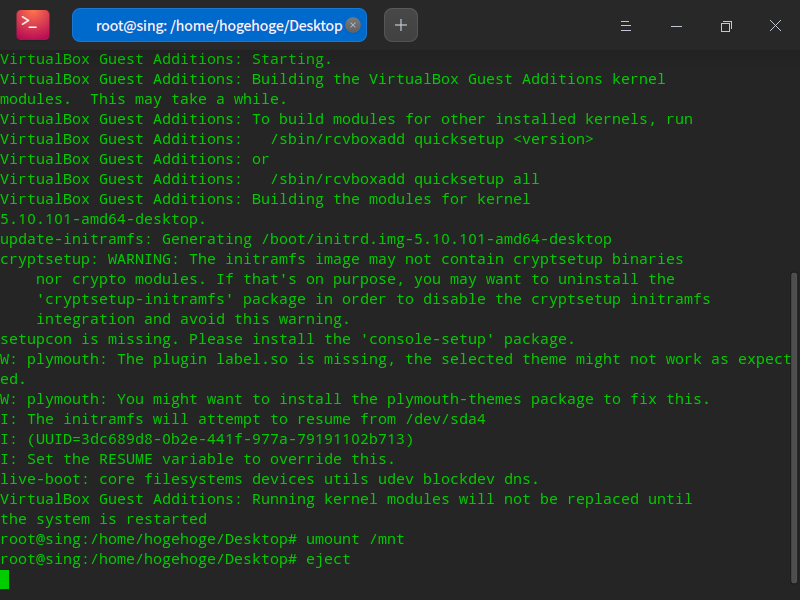Add a new terminal tab
Screen dimensions: 800x600
point(401,25)
